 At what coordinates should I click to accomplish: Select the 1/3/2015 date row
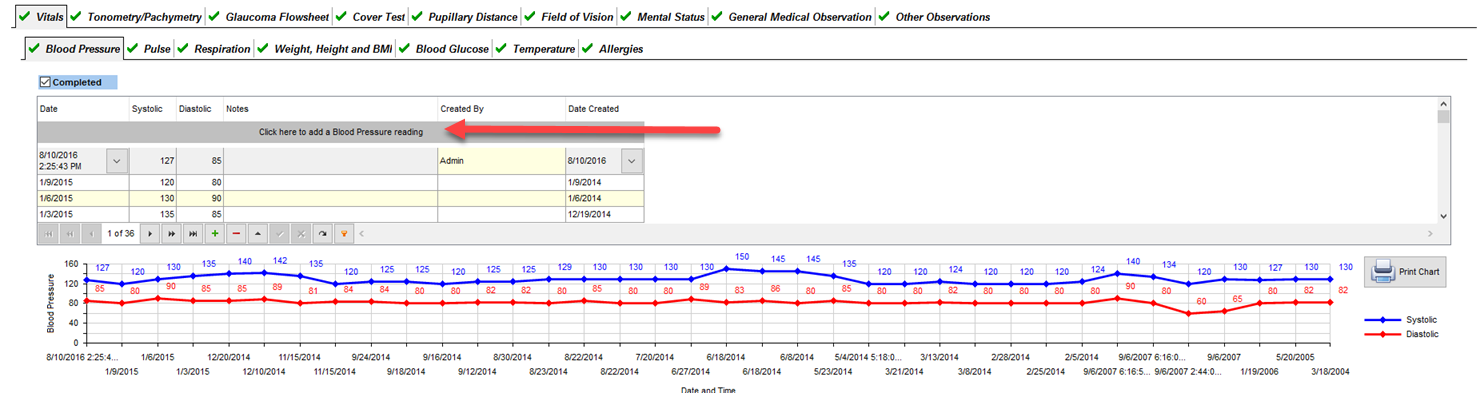(83, 214)
